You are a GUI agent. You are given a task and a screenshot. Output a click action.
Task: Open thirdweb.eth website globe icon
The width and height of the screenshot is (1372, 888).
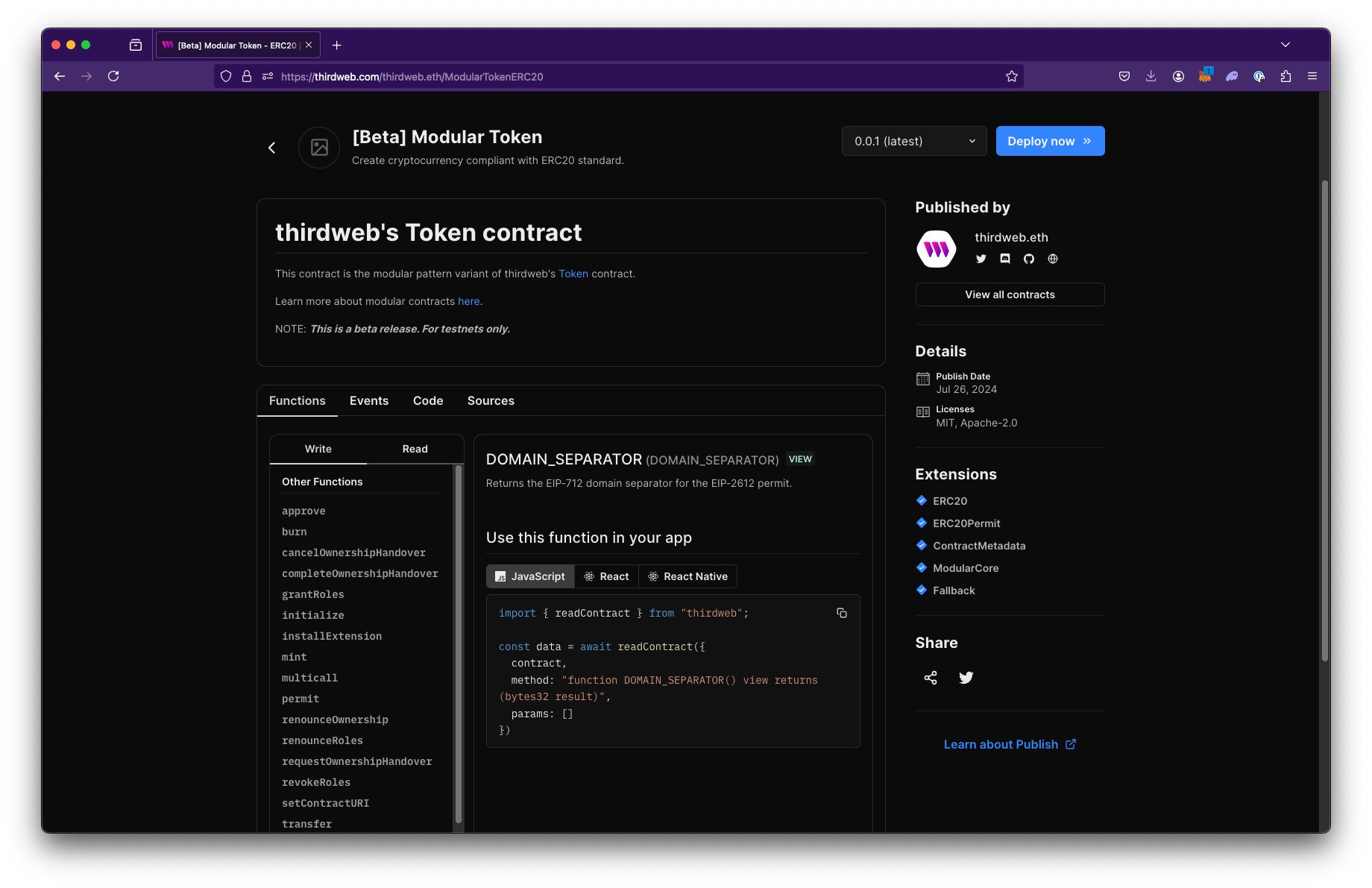click(1053, 259)
